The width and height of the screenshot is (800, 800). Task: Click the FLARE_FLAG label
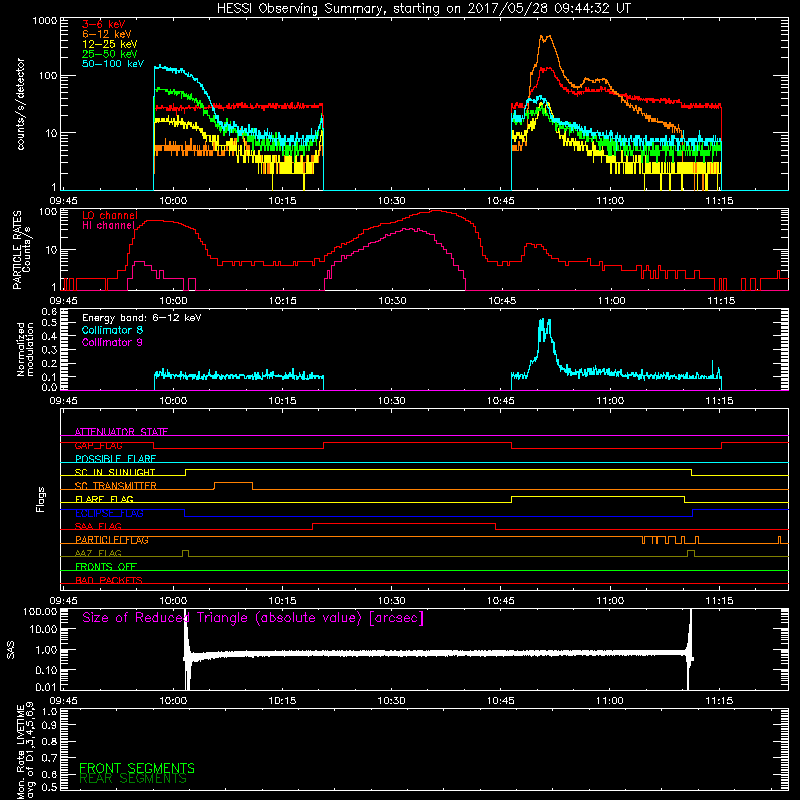coord(104,499)
